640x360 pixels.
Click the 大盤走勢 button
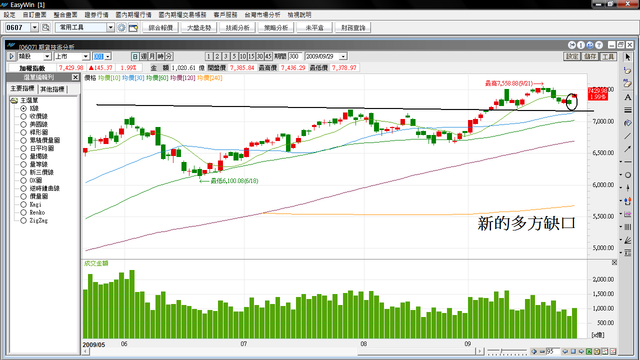pos(199,28)
